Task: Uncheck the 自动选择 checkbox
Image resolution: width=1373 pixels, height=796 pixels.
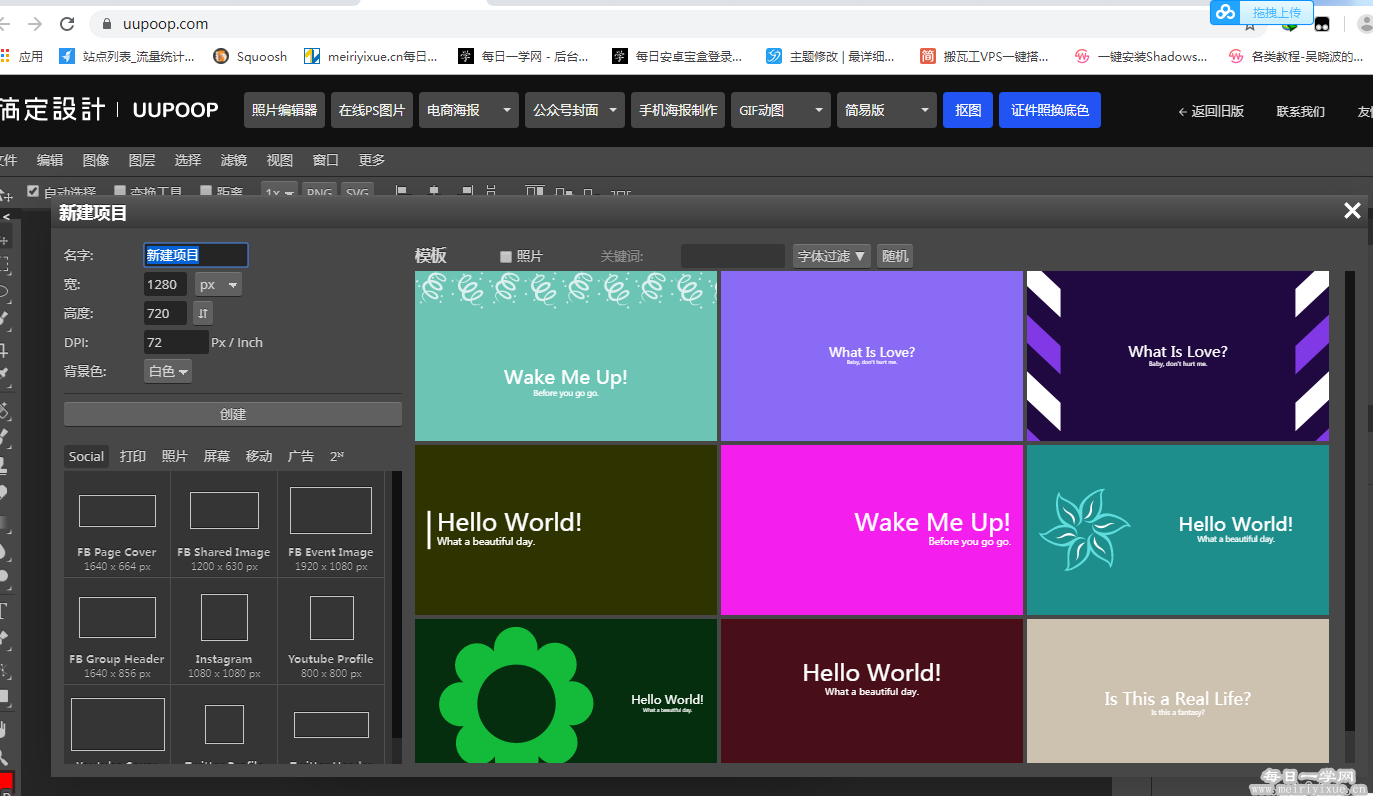Action: pos(33,191)
